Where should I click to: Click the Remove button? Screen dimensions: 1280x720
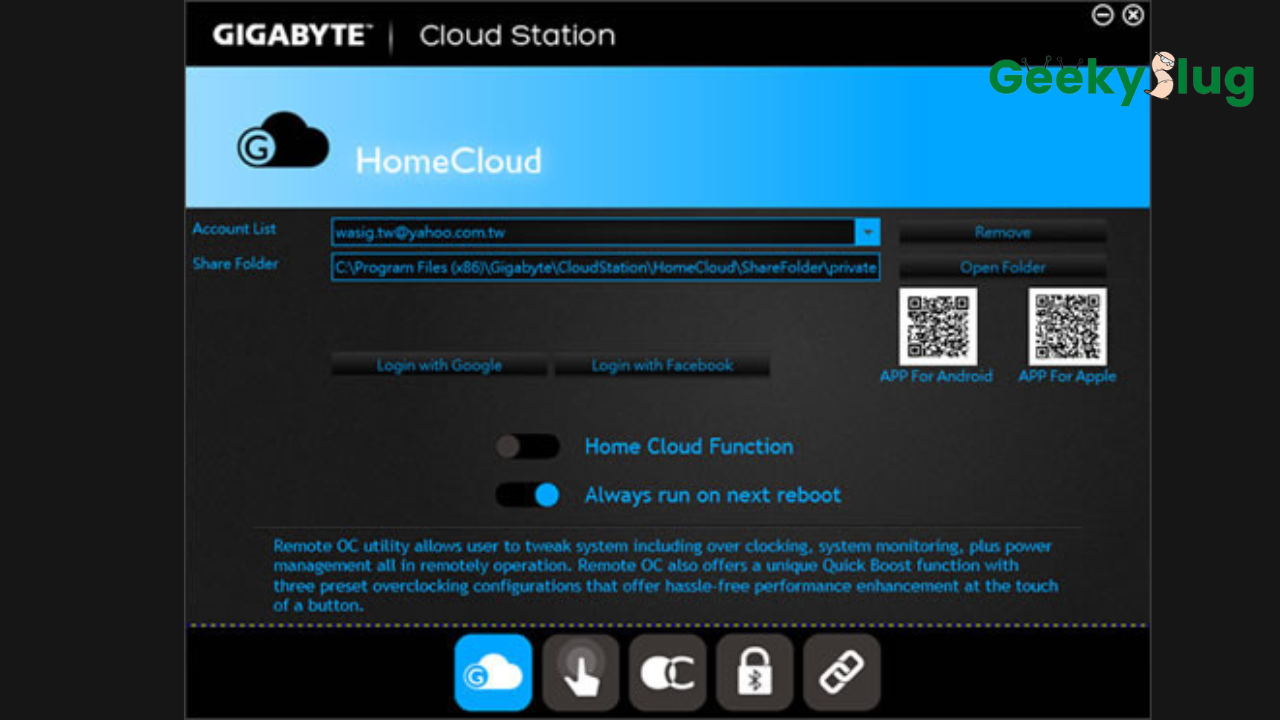click(x=1003, y=232)
